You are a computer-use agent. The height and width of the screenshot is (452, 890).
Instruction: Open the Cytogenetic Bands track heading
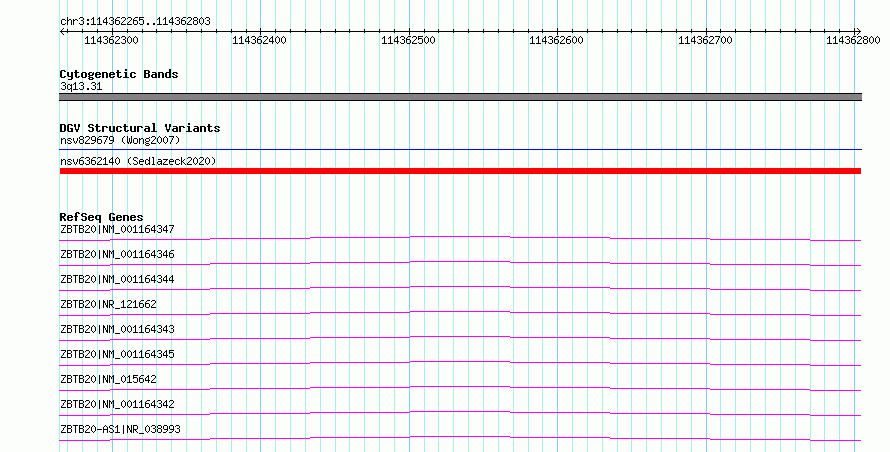pos(119,74)
